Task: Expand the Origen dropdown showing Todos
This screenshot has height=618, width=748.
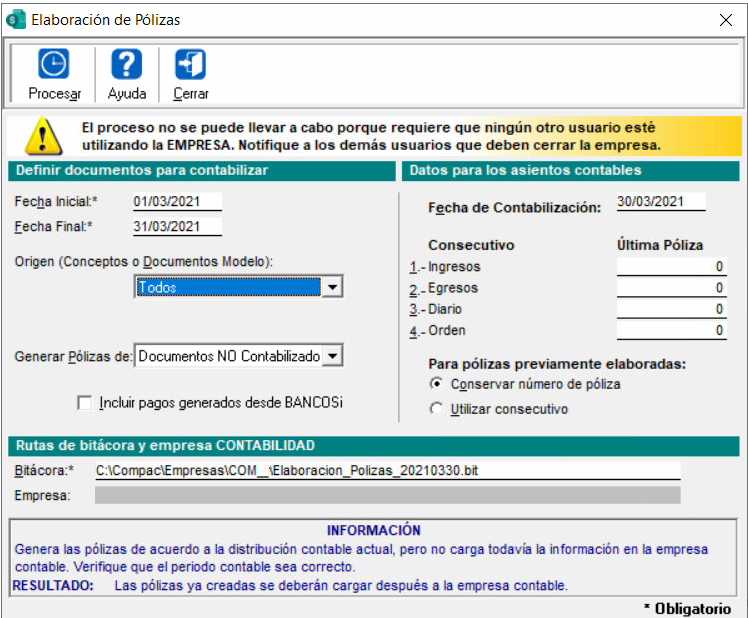Action: (333, 288)
